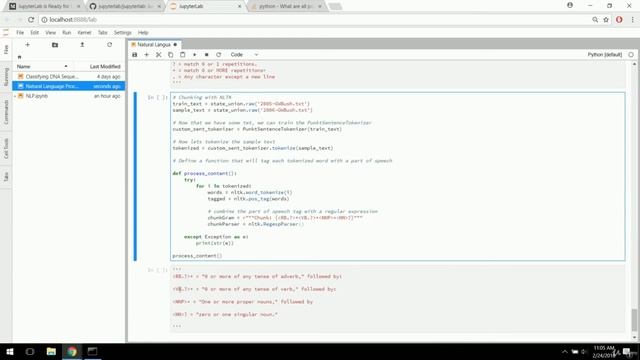Viewport: 640px width, 360px height.
Task: Open the Tabs menu
Action: tap(102, 33)
